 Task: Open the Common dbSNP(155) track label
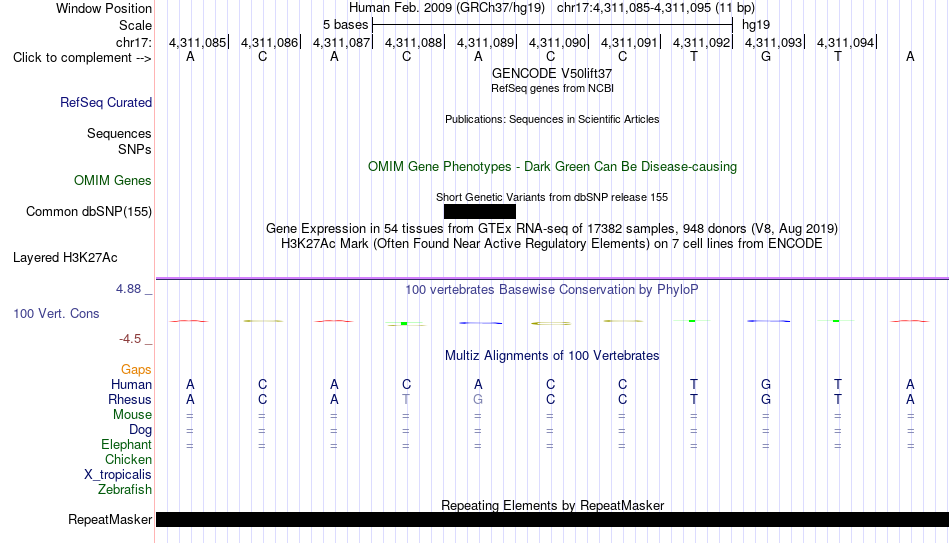[x=89, y=212]
